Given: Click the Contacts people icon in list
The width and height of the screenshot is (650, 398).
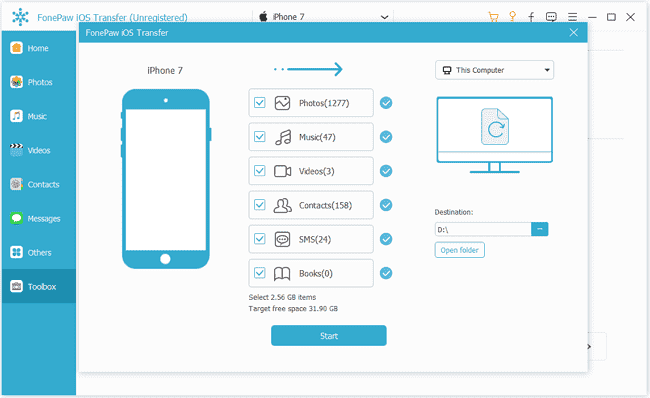Looking at the screenshot, I should 282,205.
